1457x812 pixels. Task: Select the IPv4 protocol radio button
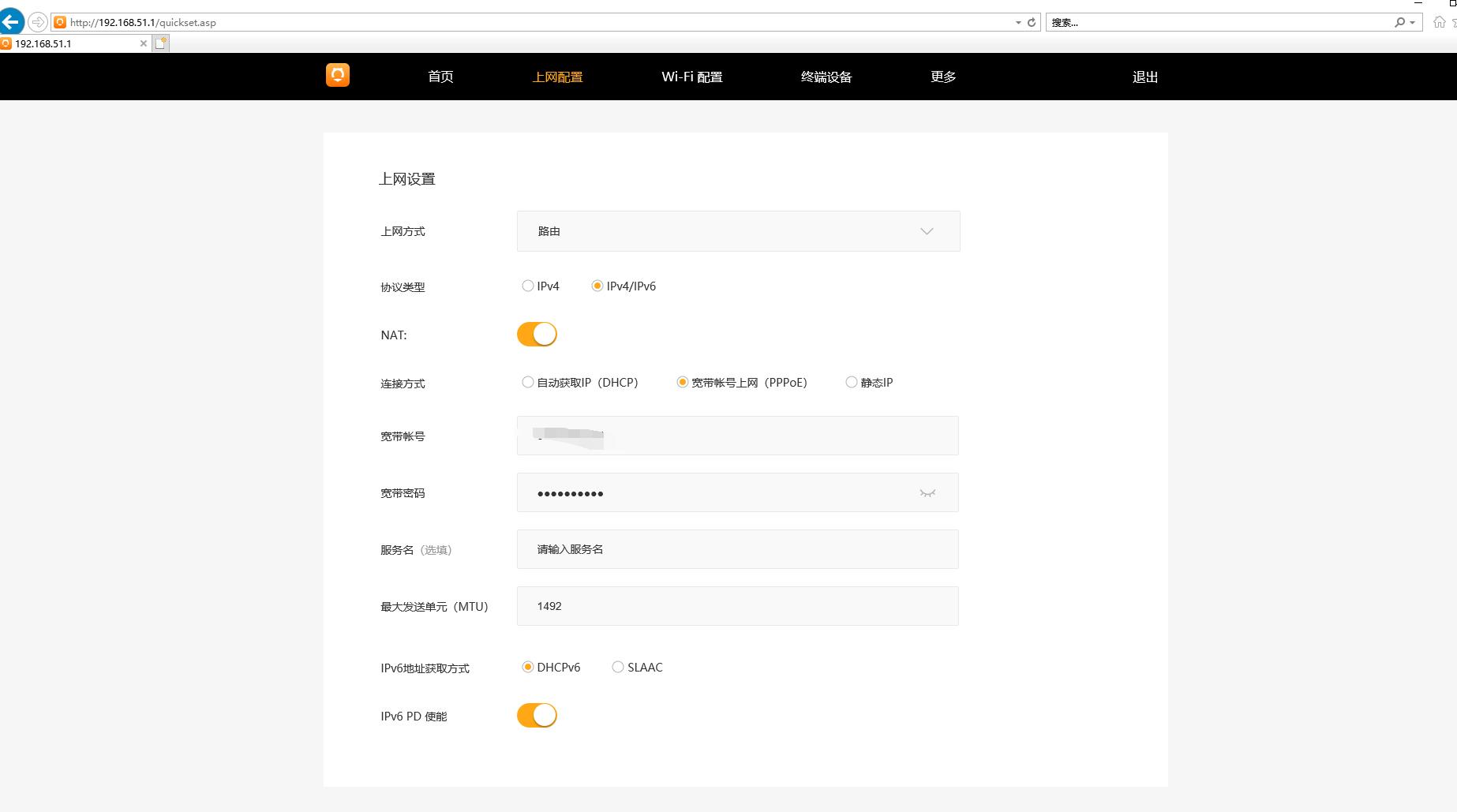(x=528, y=286)
